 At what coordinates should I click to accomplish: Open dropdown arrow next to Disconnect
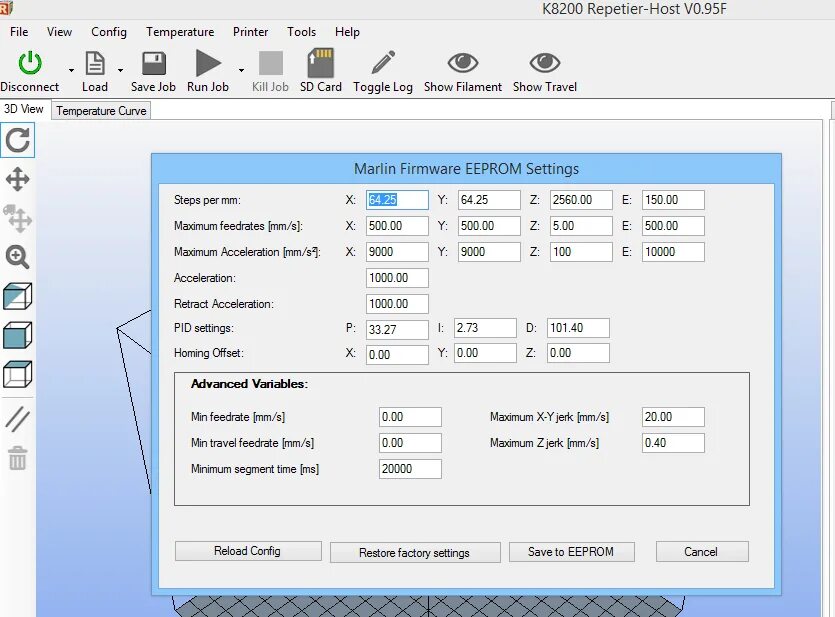(71, 70)
